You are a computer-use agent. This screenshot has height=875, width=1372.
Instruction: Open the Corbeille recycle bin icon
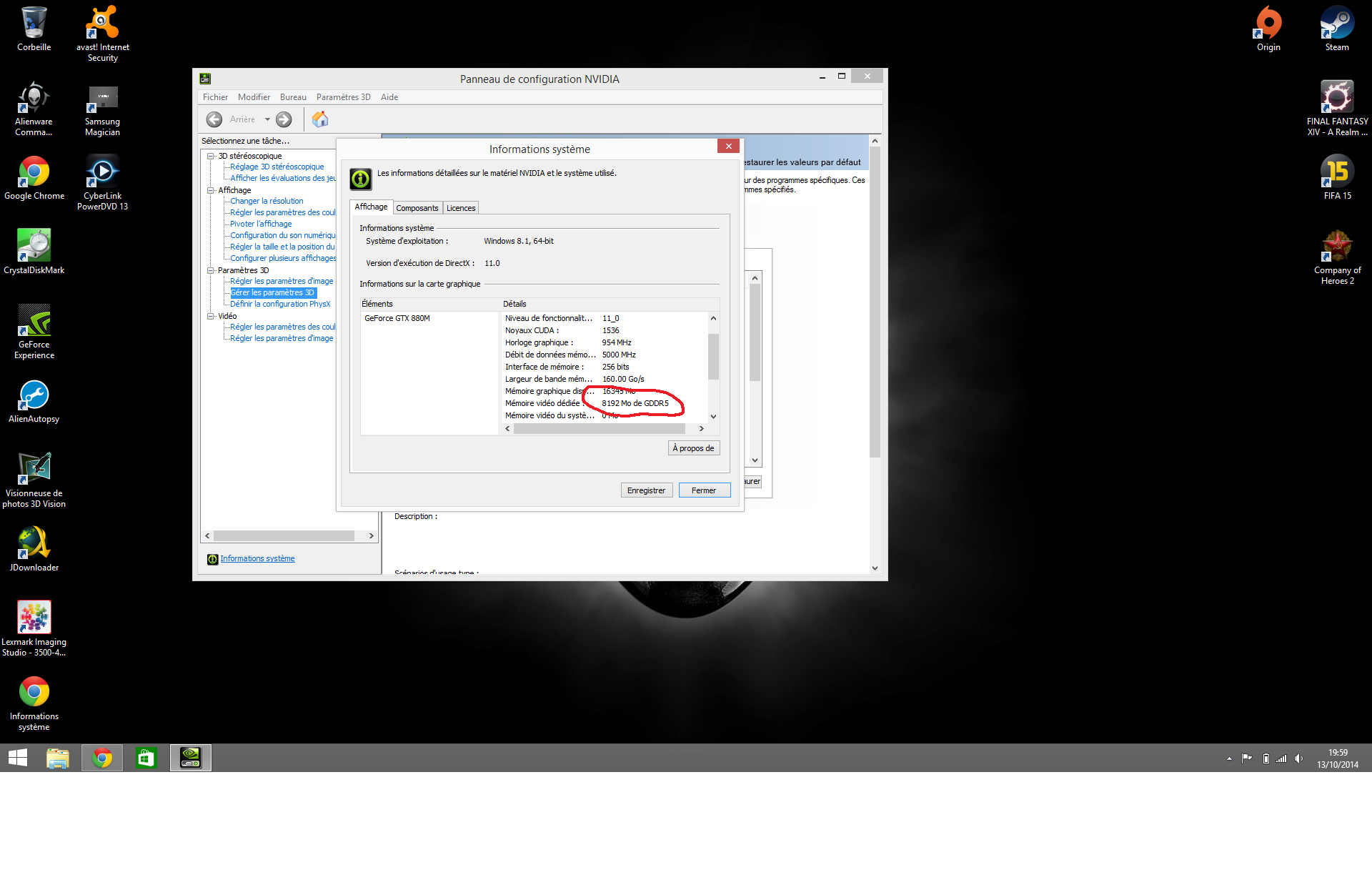pos(34,29)
